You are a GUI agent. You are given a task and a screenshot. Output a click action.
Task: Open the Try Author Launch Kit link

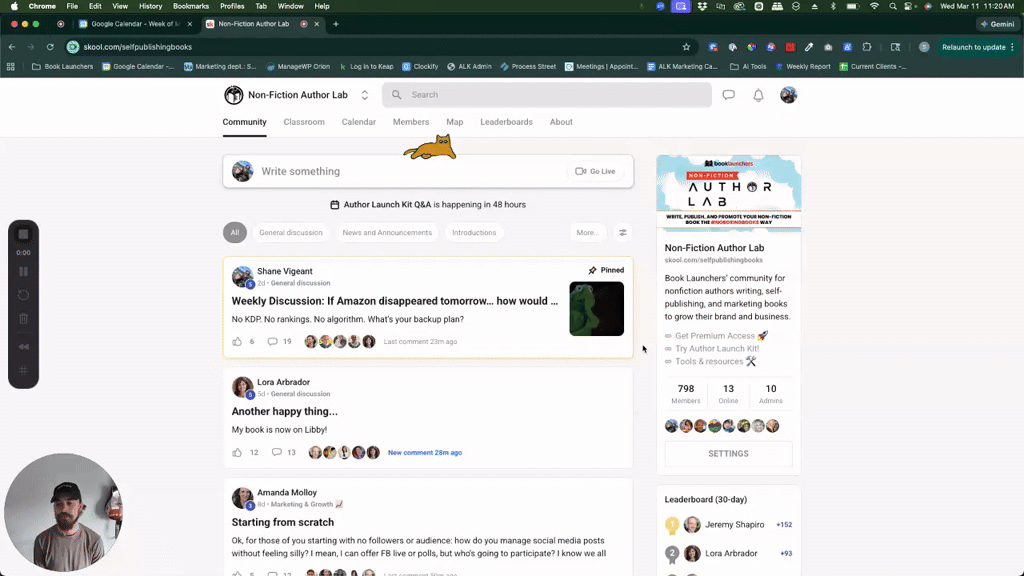(716, 348)
